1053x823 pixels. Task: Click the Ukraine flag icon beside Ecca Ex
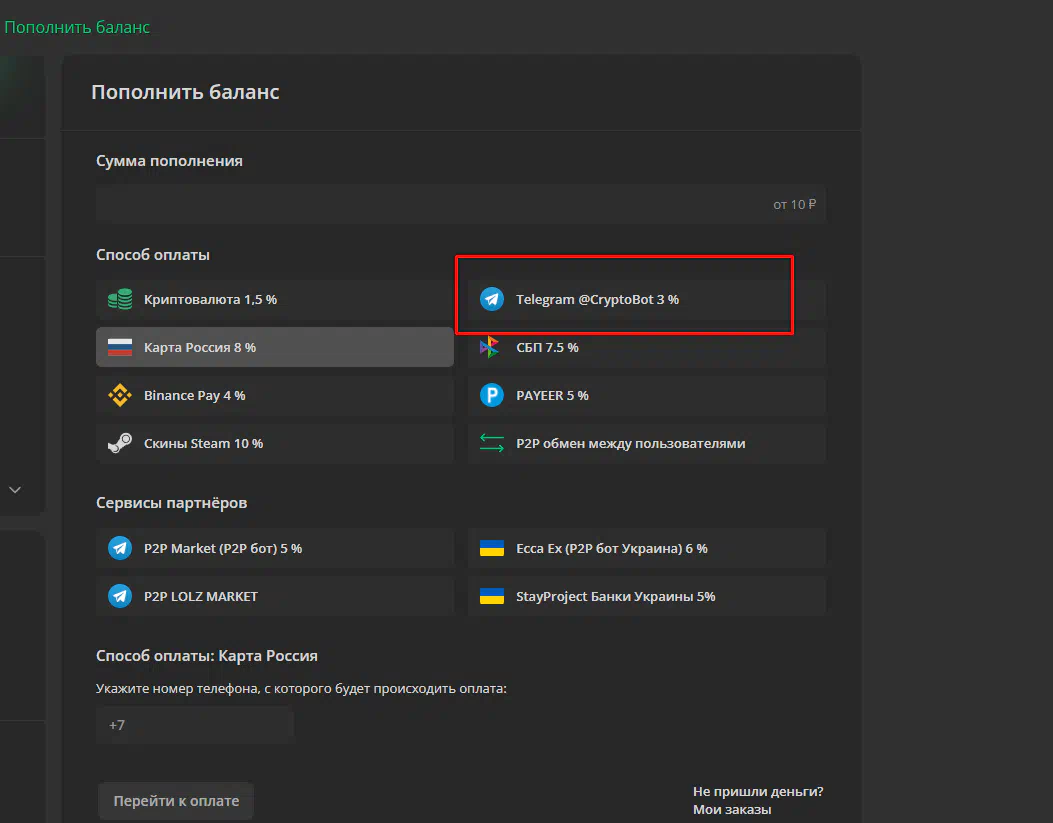(x=492, y=548)
